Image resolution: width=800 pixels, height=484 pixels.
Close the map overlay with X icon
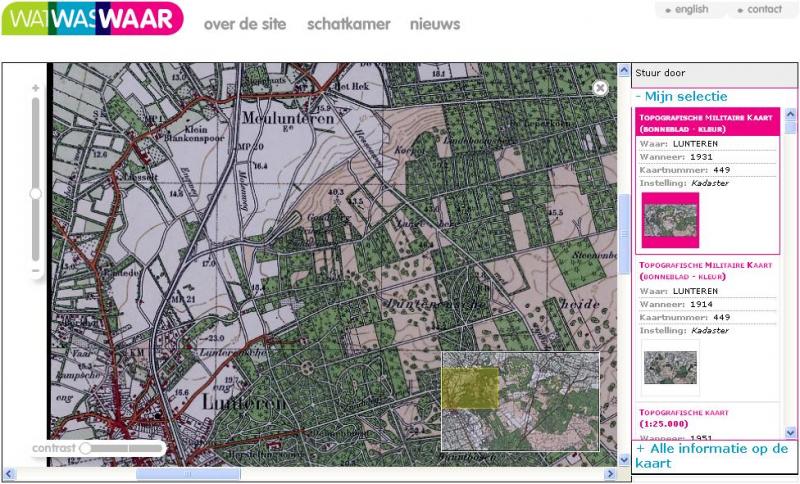[x=600, y=88]
